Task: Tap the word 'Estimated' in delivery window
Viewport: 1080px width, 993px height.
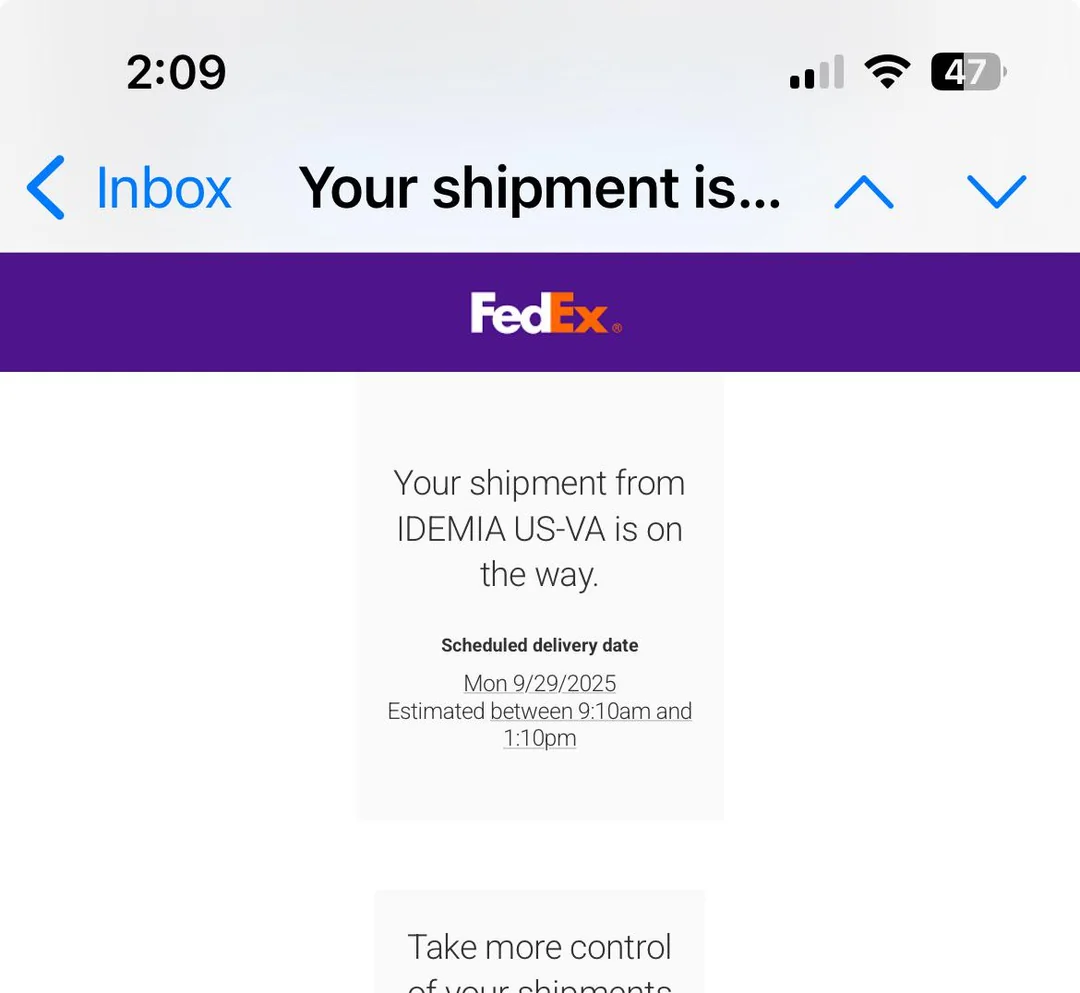Action: pyautogui.click(x=436, y=711)
